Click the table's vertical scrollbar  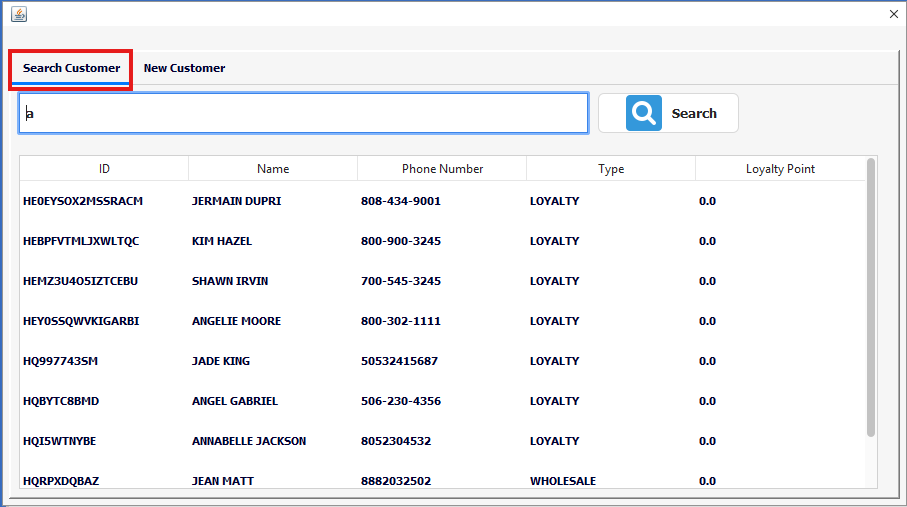[871, 300]
